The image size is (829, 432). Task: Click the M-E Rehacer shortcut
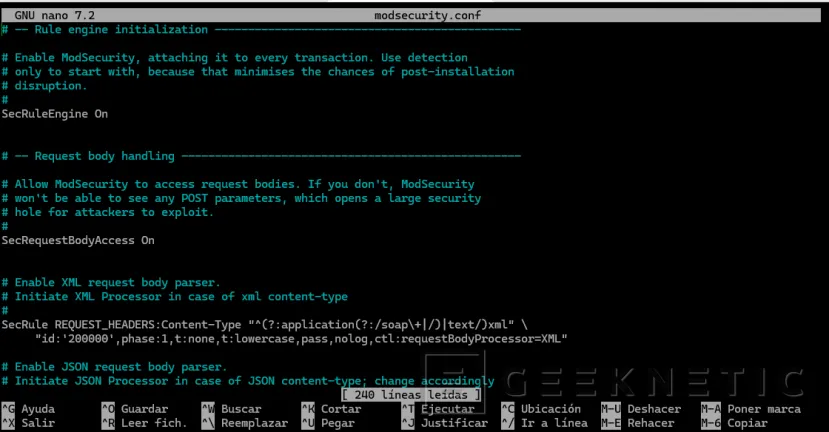point(638,423)
